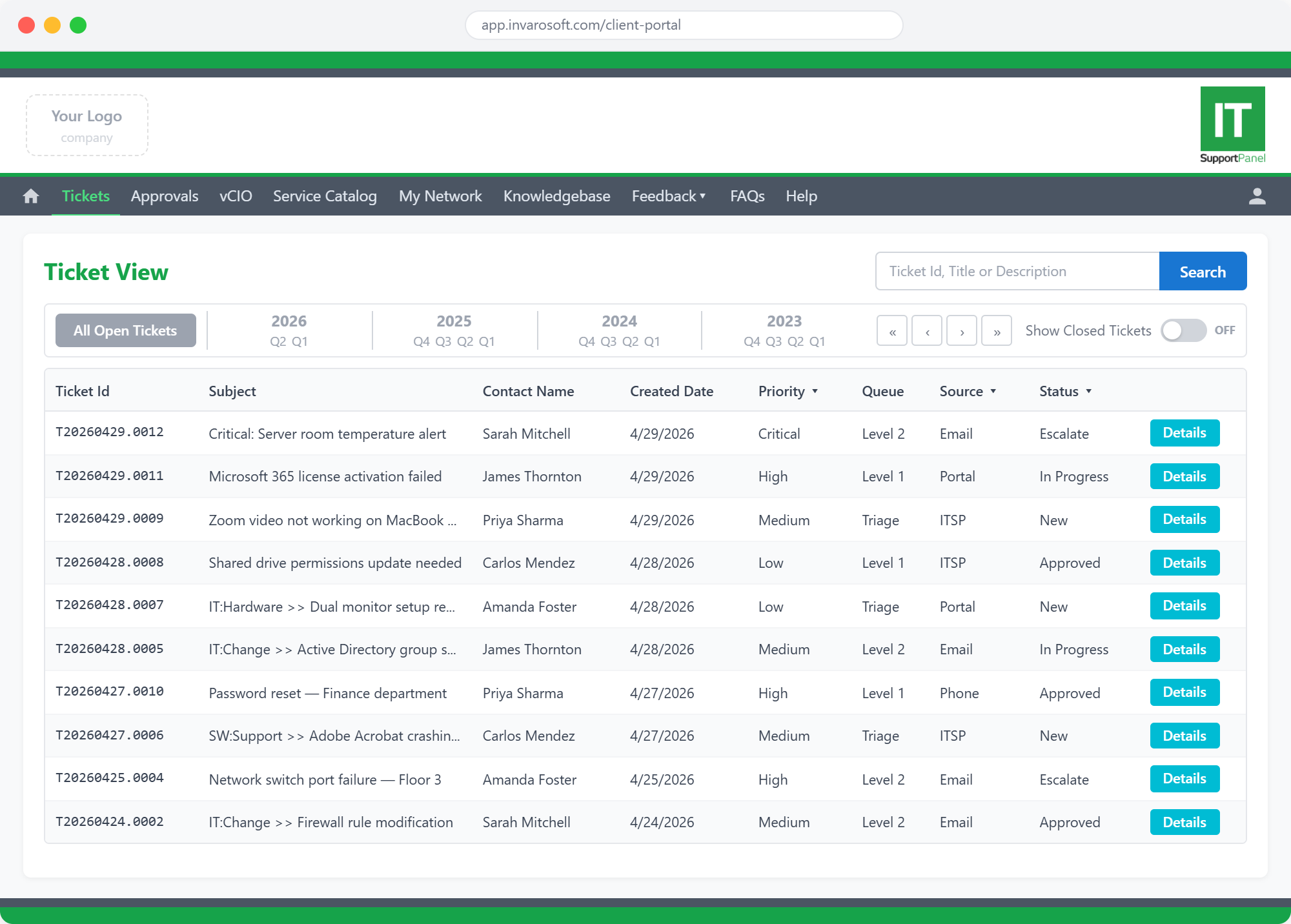Open the Service Catalog menu item
This screenshot has width=1291, height=924.
(325, 196)
